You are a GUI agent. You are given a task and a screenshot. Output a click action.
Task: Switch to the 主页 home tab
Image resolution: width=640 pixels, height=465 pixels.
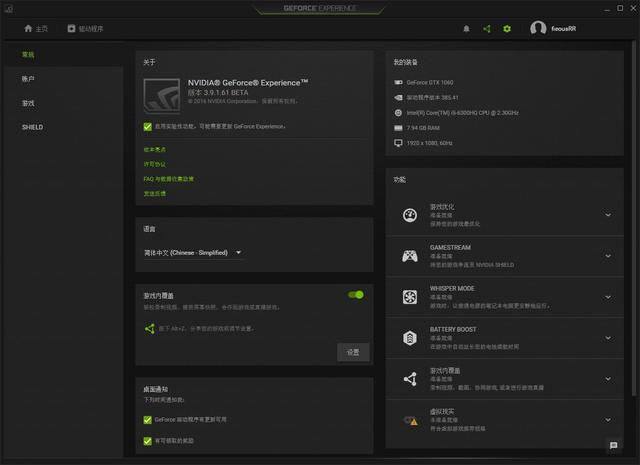point(36,29)
